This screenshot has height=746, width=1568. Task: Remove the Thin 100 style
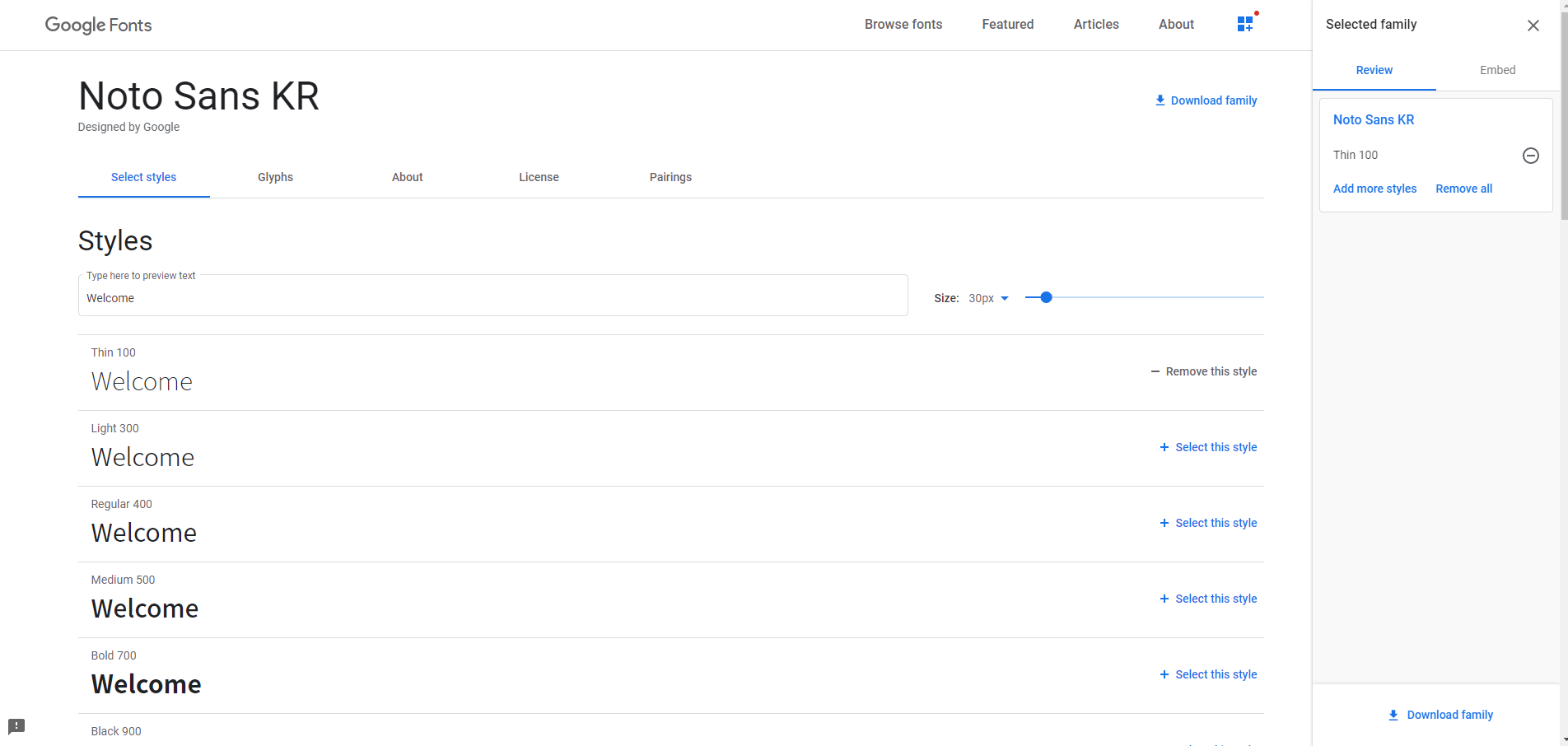[x=1203, y=371]
